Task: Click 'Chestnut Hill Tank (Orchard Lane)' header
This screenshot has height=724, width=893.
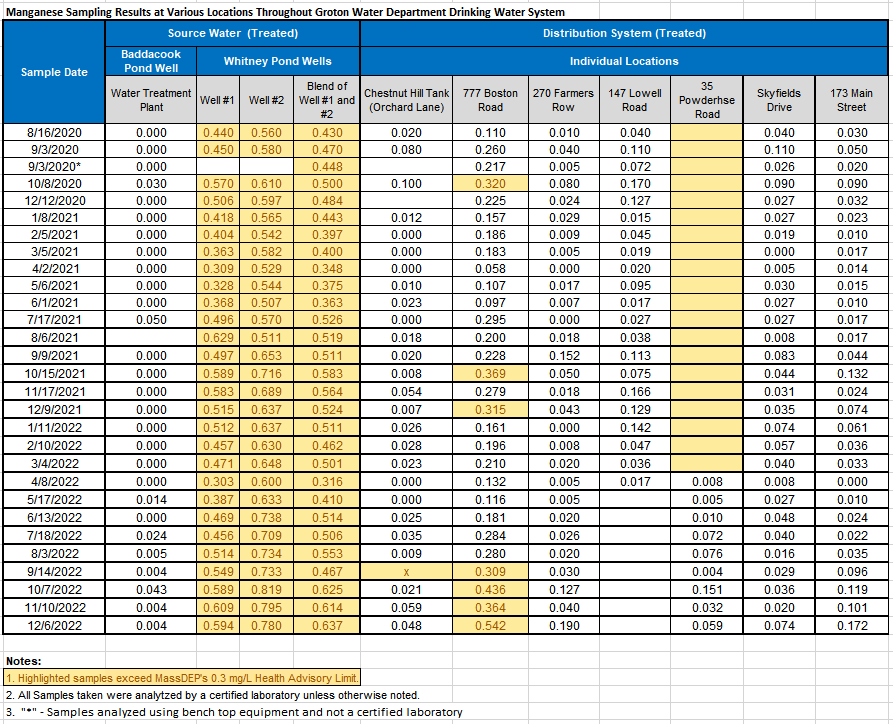Action: coord(407,100)
